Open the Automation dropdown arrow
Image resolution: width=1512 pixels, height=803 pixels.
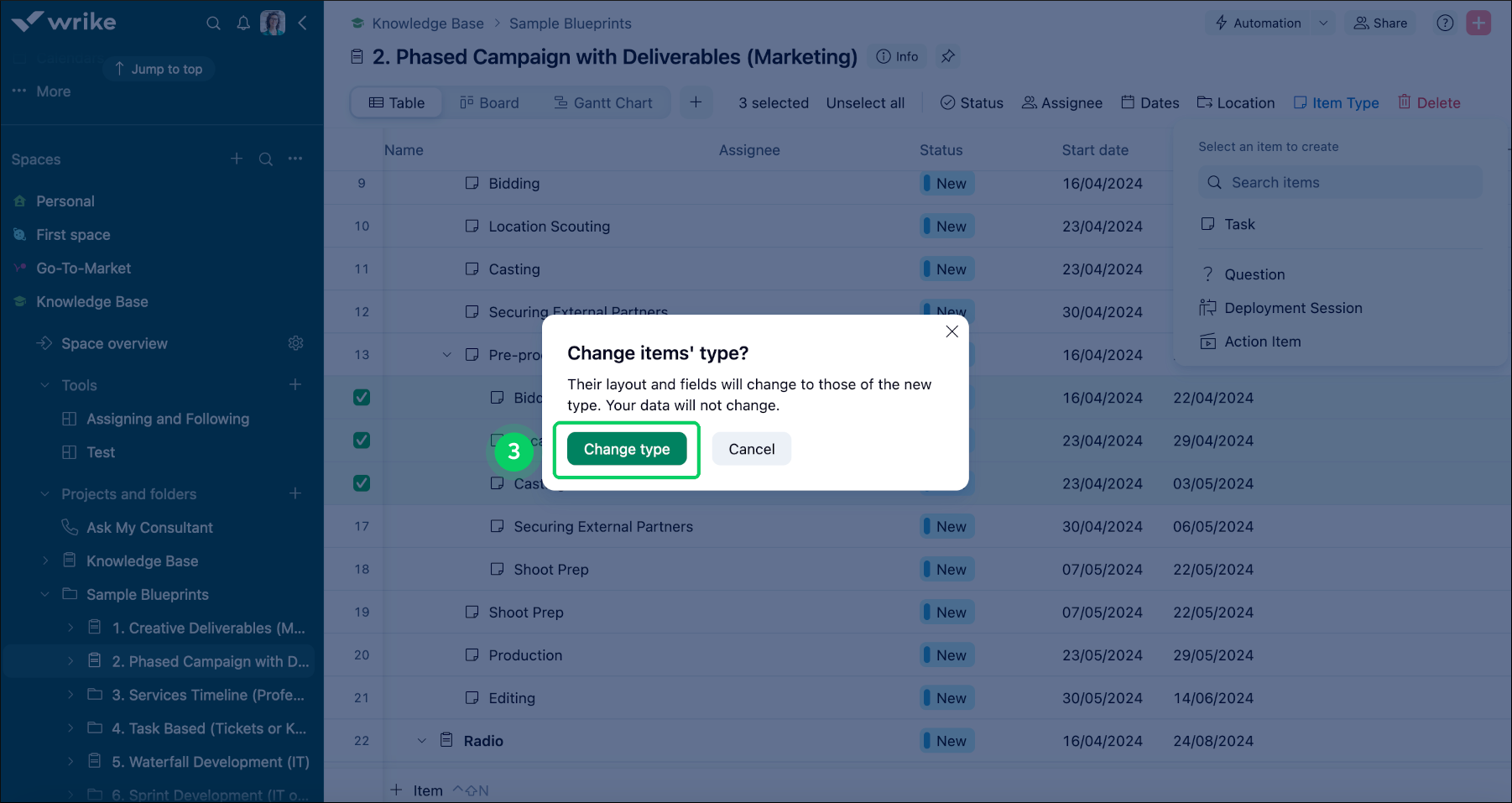(1323, 23)
